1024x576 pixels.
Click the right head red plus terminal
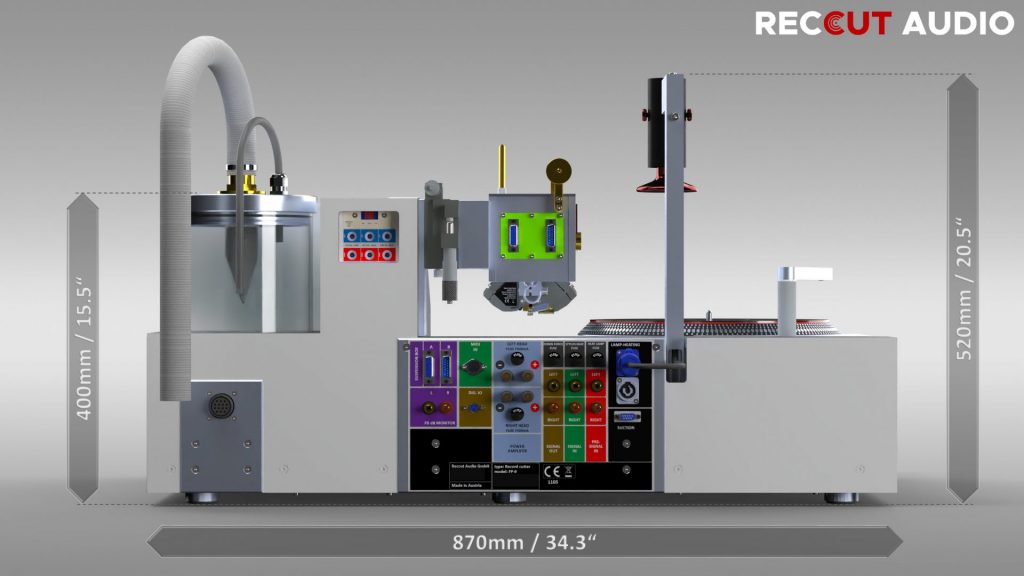[x=535, y=408]
